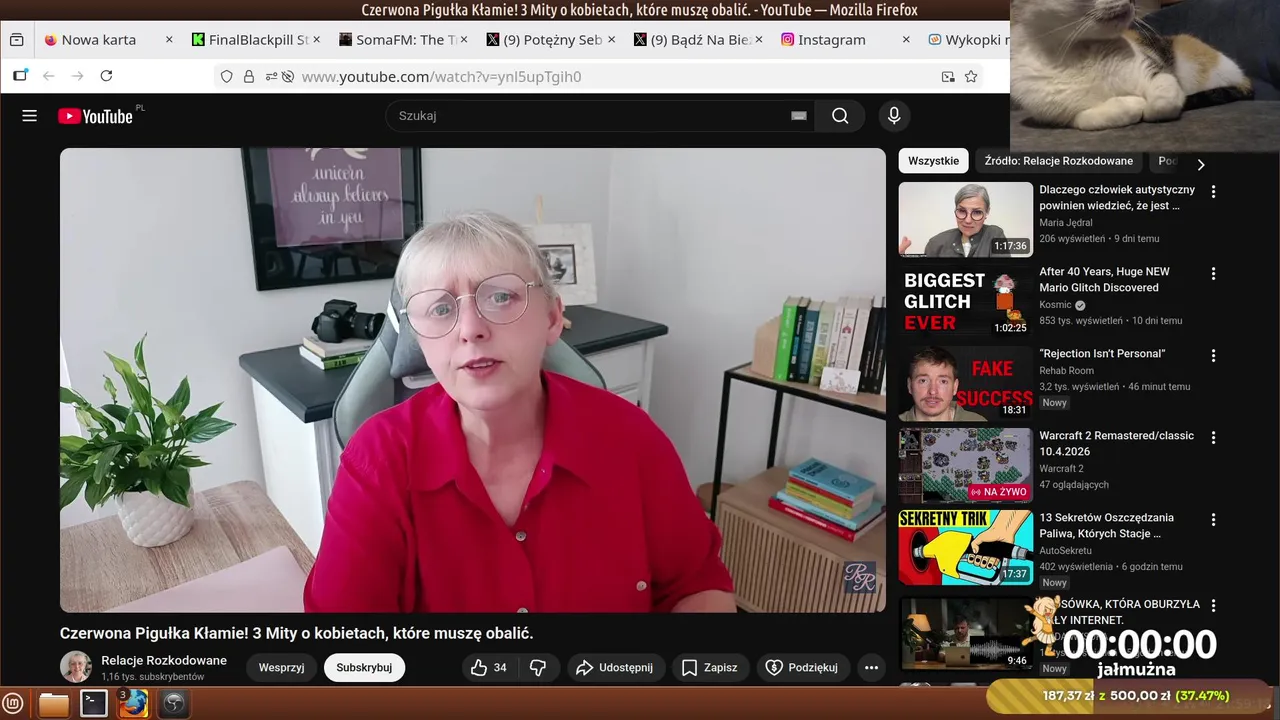Select the Źródło: Relacje Rozkodowane chip
Image resolution: width=1280 pixels, height=720 pixels.
coord(1059,161)
